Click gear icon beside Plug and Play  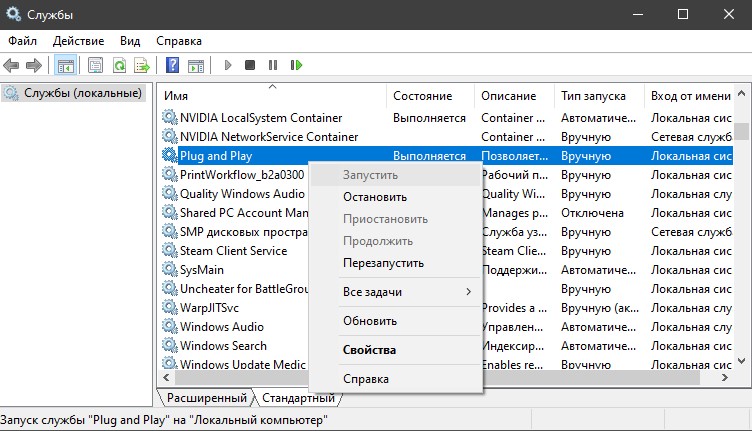point(169,155)
